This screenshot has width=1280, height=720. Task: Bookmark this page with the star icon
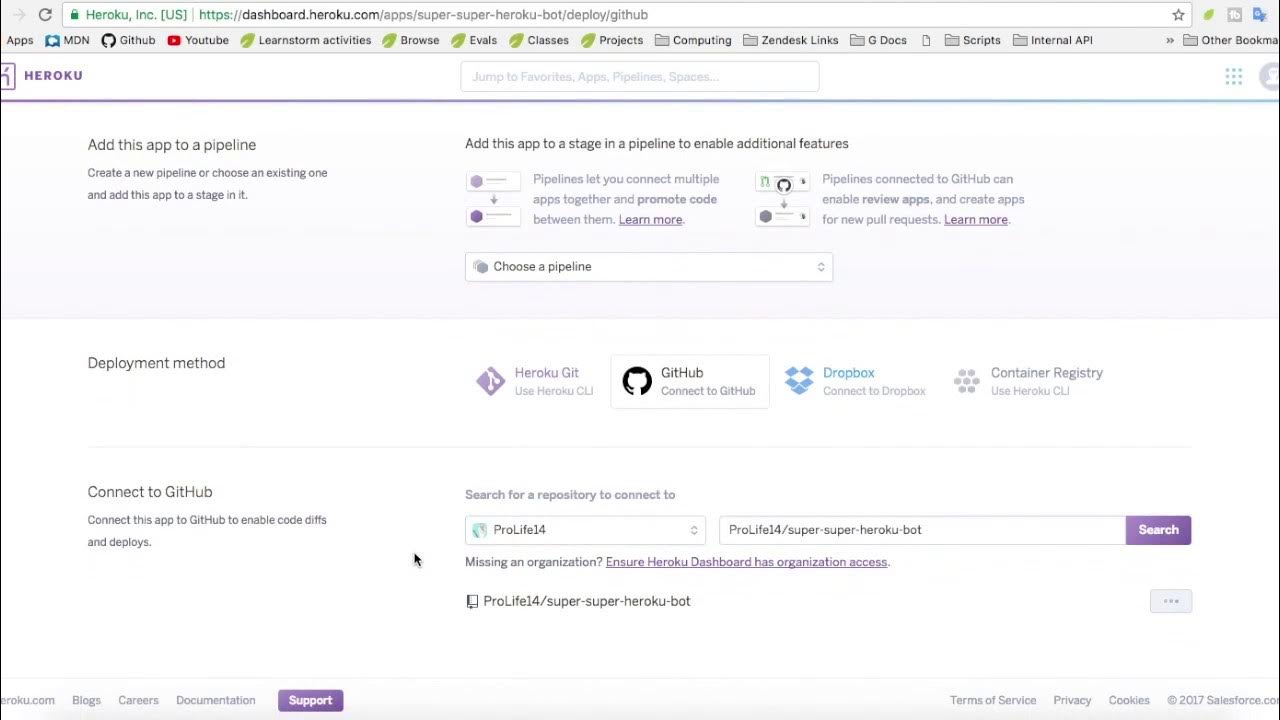[1178, 15]
